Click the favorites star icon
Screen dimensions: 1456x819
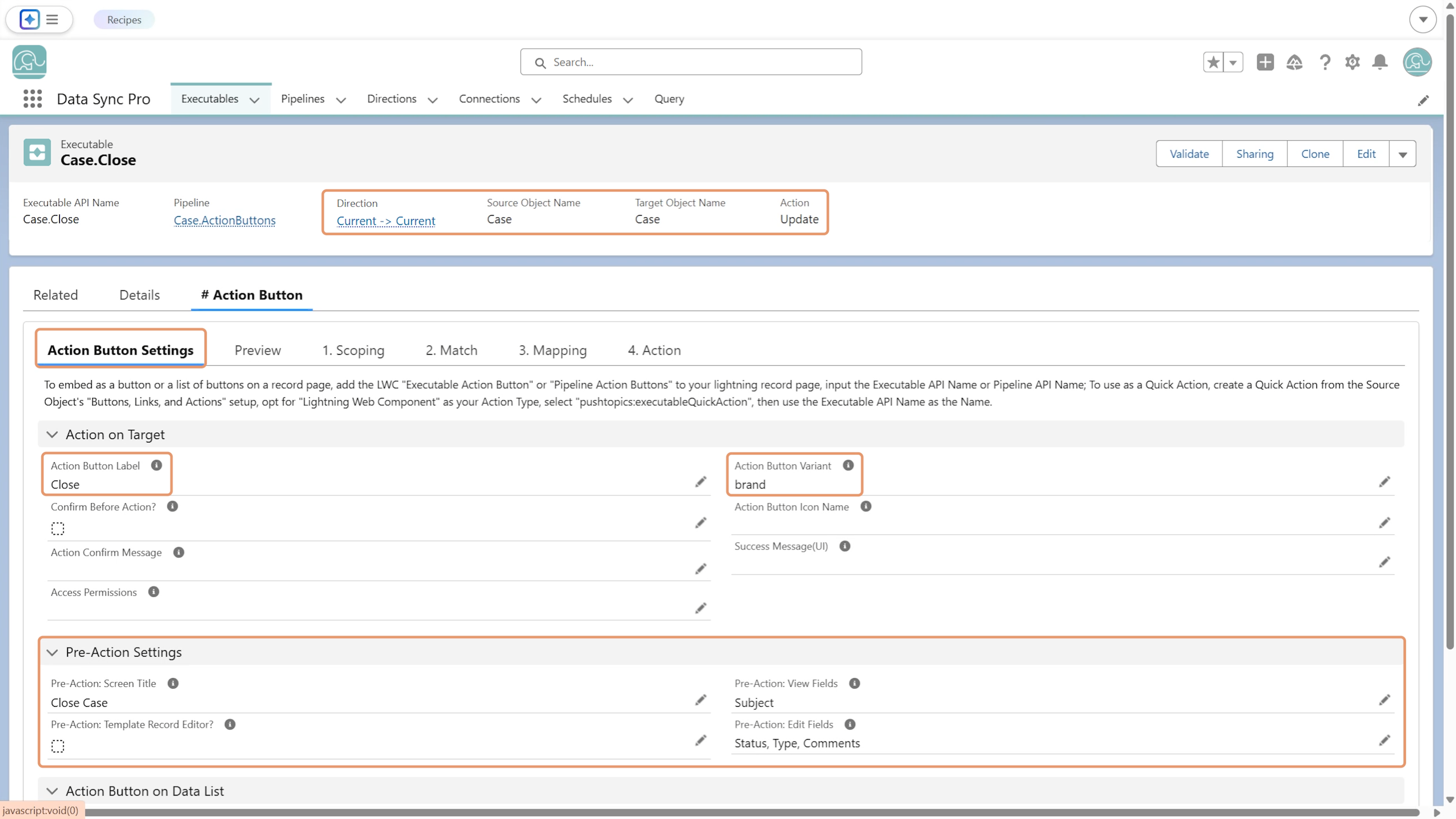tap(1213, 62)
